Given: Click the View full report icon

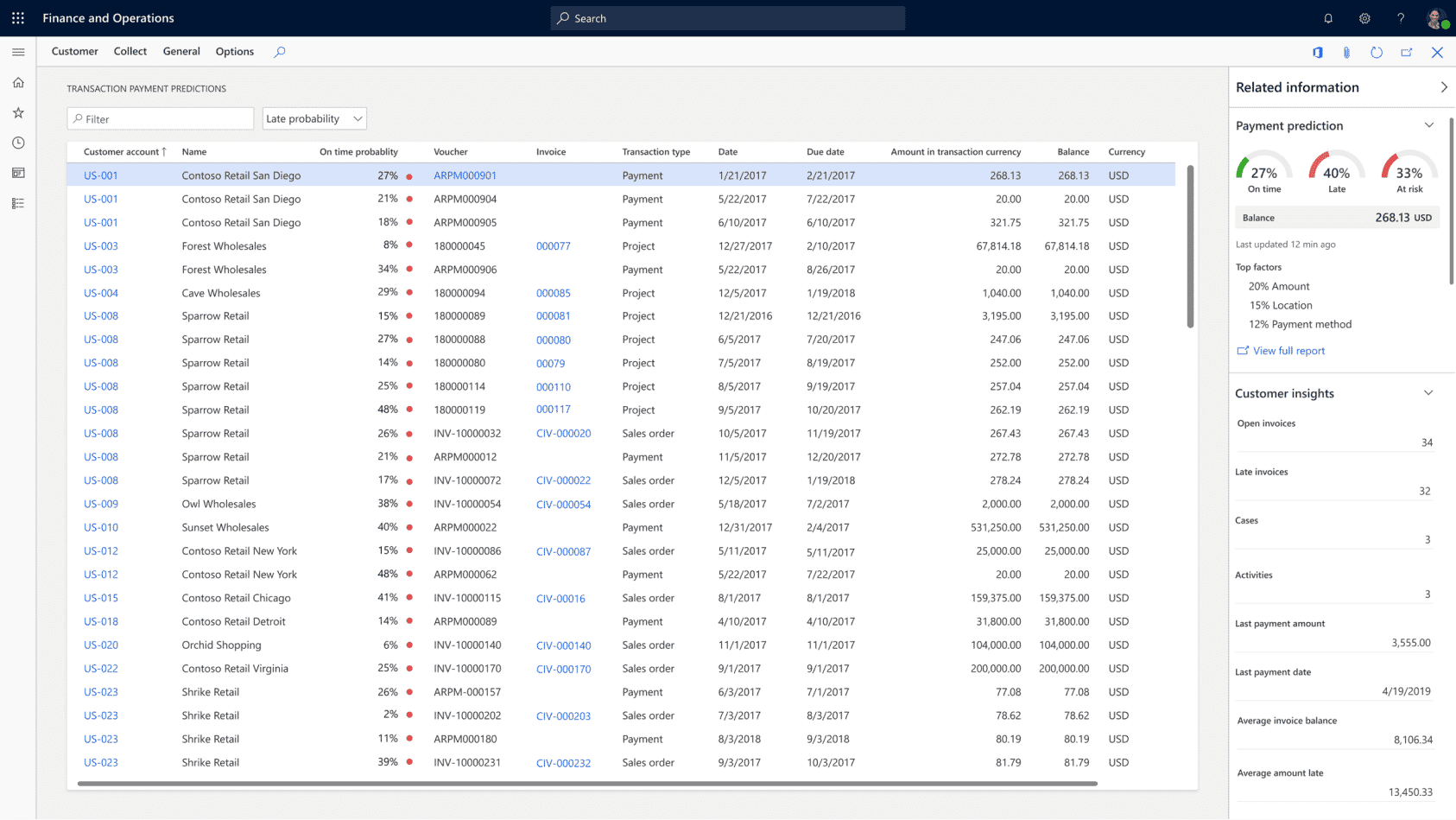Looking at the screenshot, I should 1243,351.
